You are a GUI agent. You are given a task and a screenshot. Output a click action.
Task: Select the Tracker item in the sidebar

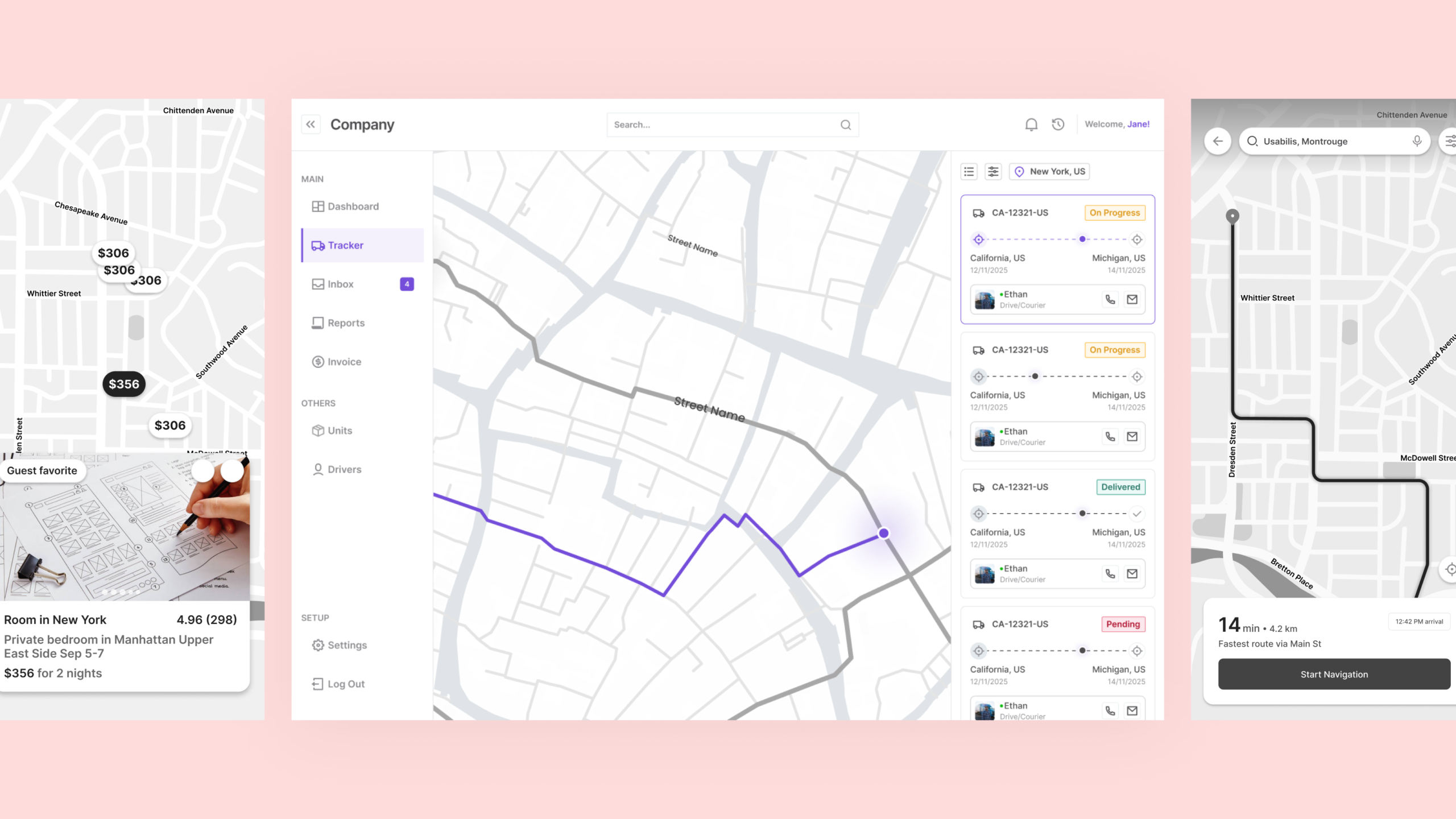coord(346,245)
